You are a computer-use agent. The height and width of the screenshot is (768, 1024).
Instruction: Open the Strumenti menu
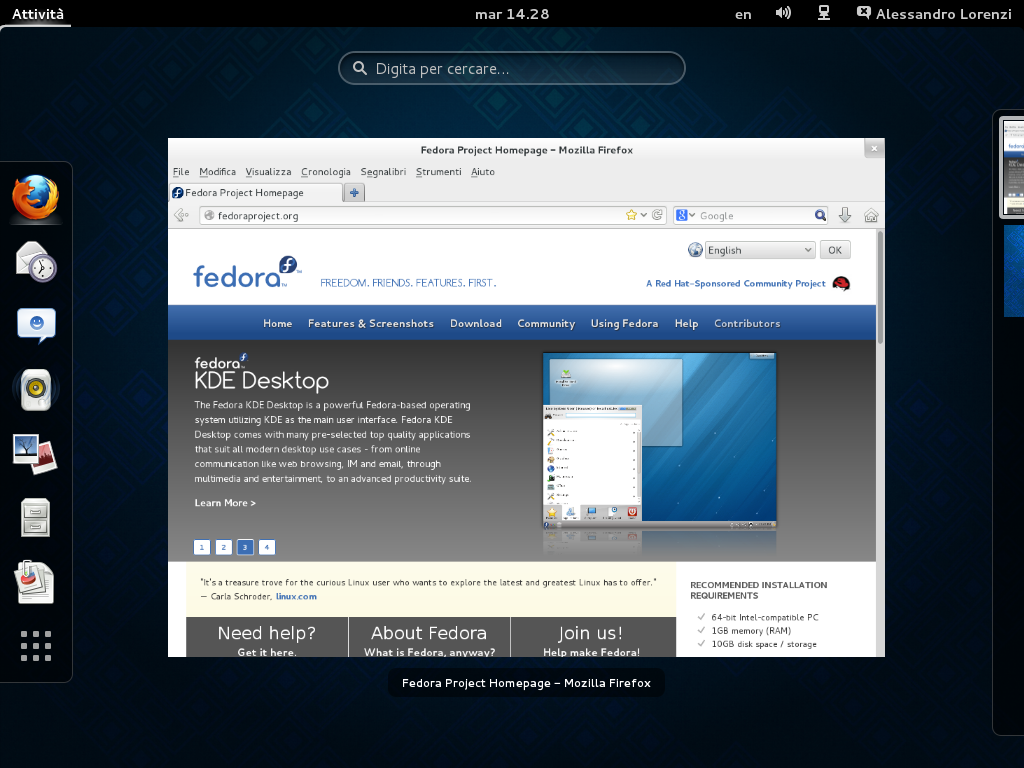438,172
